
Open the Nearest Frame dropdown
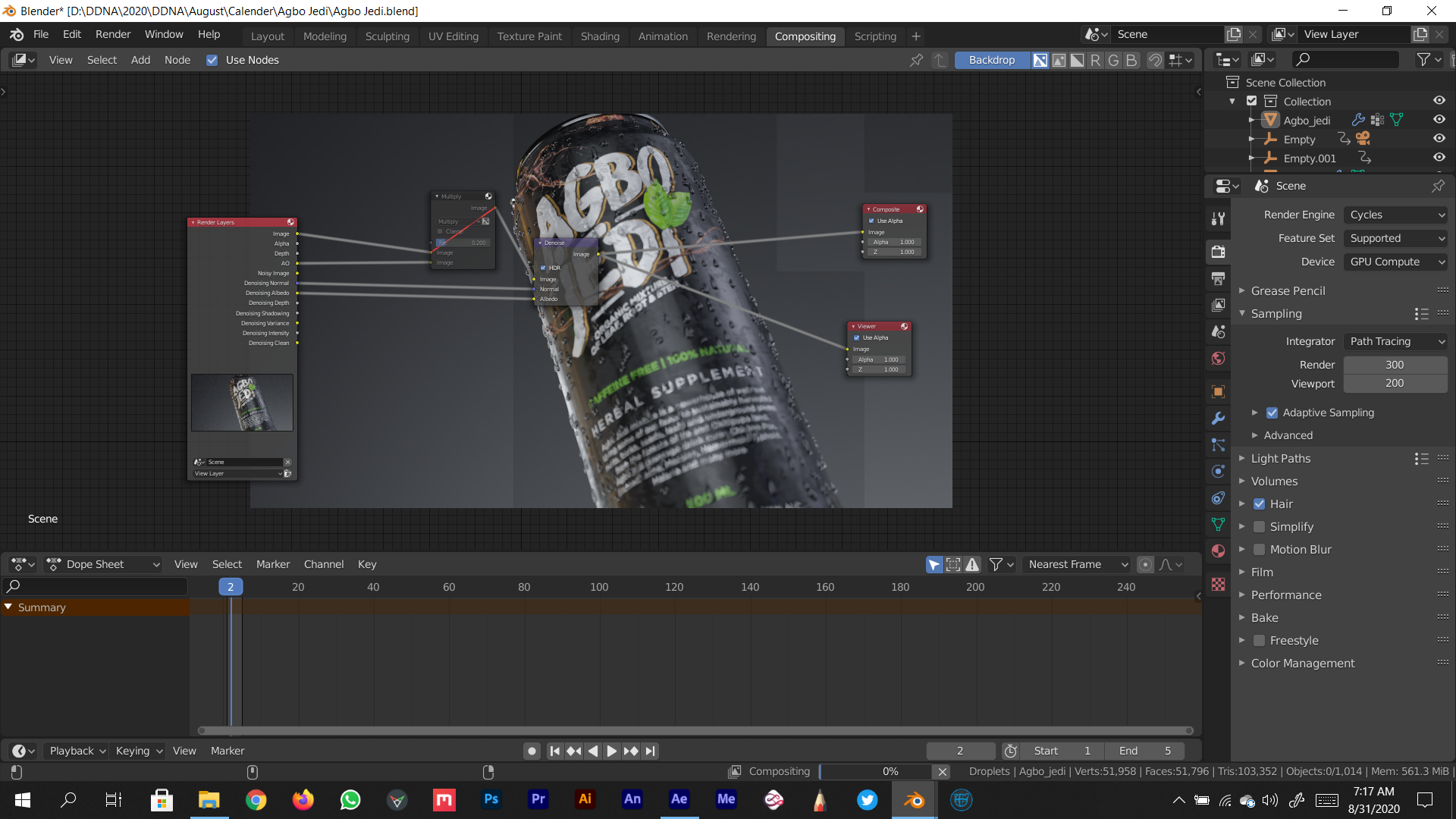(x=1075, y=564)
